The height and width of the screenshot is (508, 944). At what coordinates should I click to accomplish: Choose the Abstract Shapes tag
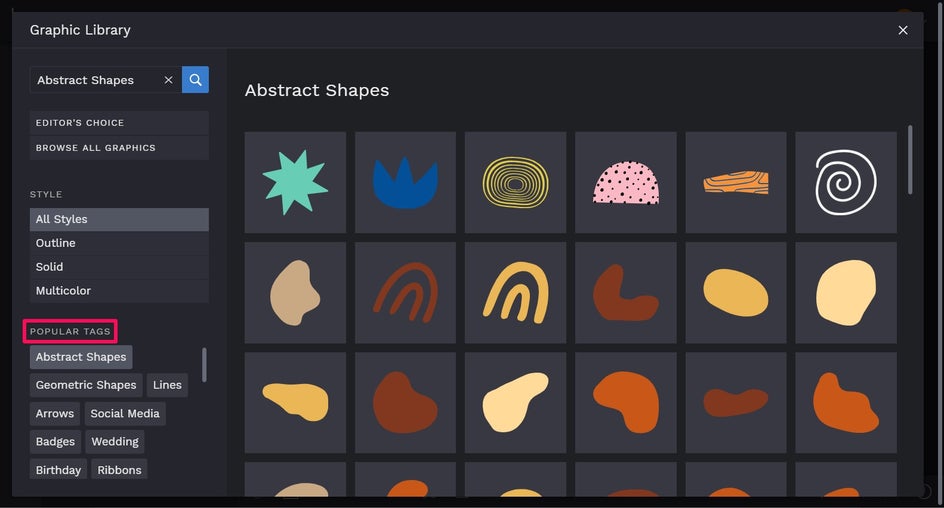click(x=81, y=357)
